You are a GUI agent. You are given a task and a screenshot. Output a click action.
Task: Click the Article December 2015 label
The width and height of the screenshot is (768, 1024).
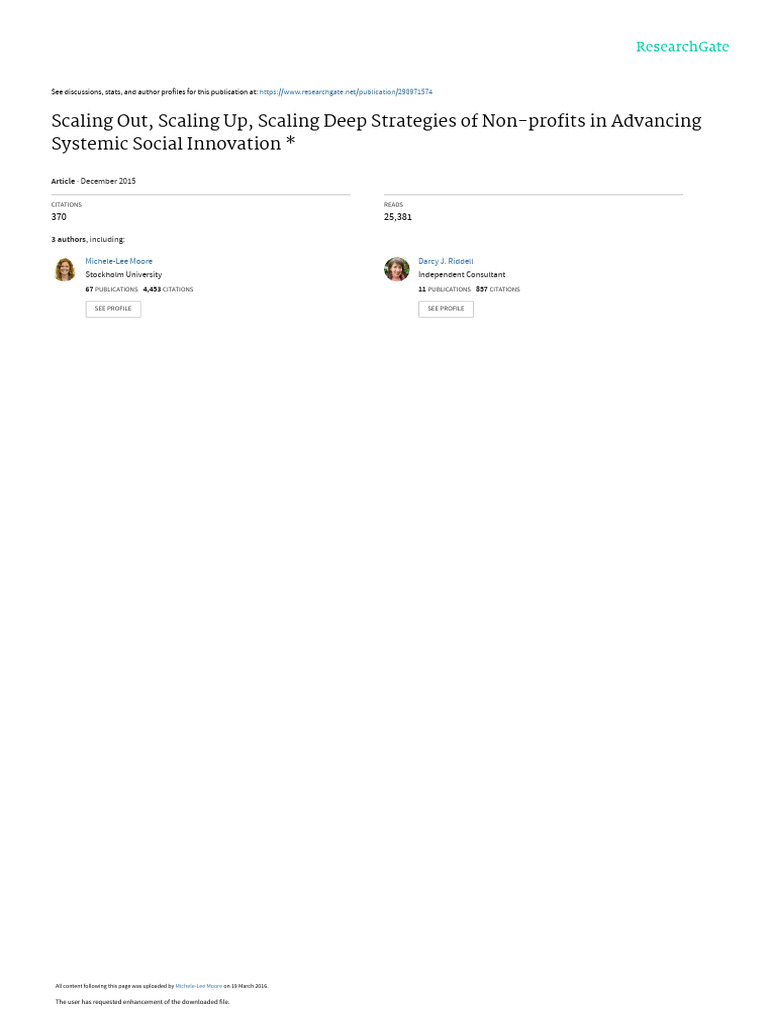point(93,182)
